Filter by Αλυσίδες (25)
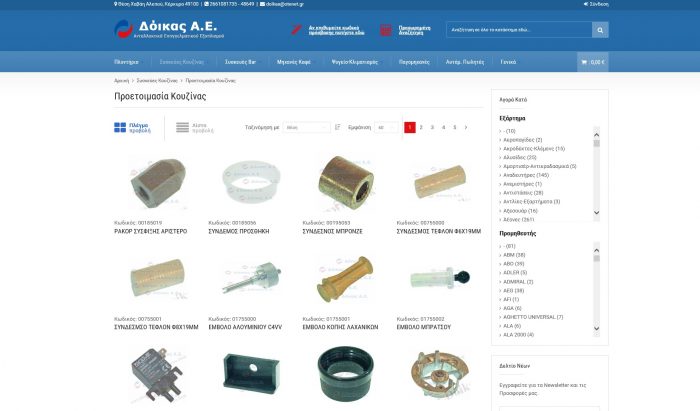 [520, 158]
